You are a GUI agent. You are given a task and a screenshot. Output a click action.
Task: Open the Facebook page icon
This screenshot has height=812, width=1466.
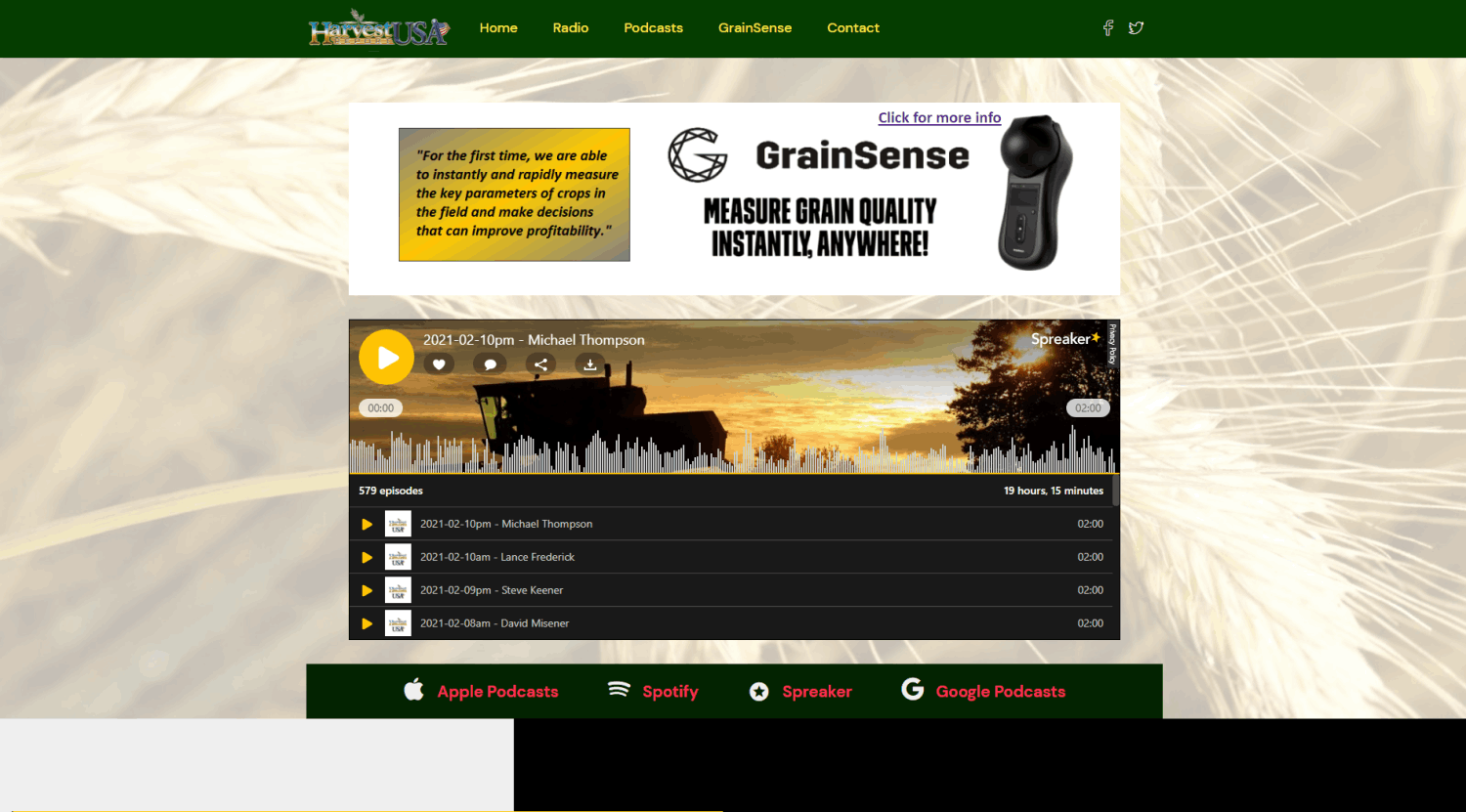1108,28
